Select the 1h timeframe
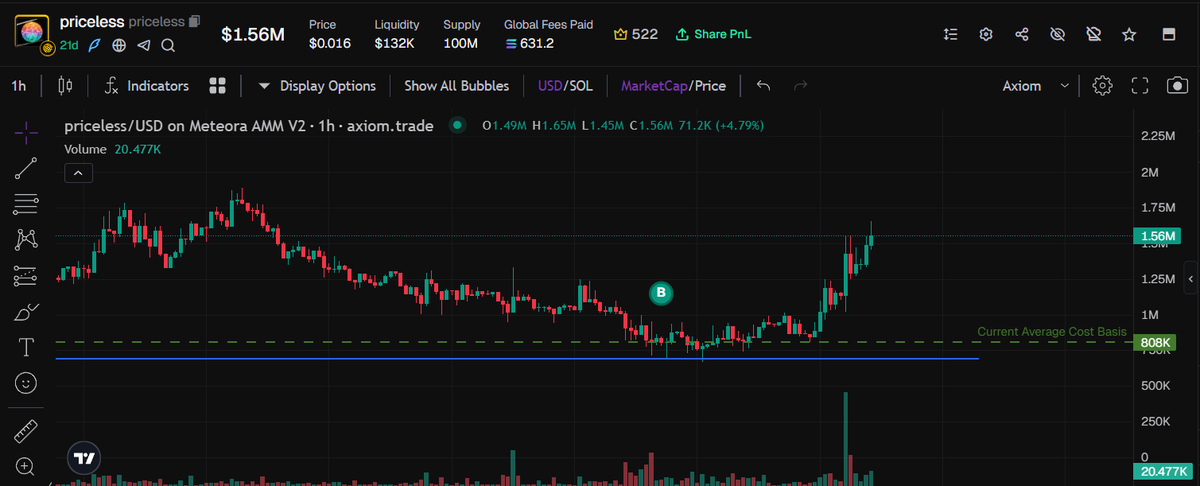This screenshot has height=486, width=1200. [19, 86]
